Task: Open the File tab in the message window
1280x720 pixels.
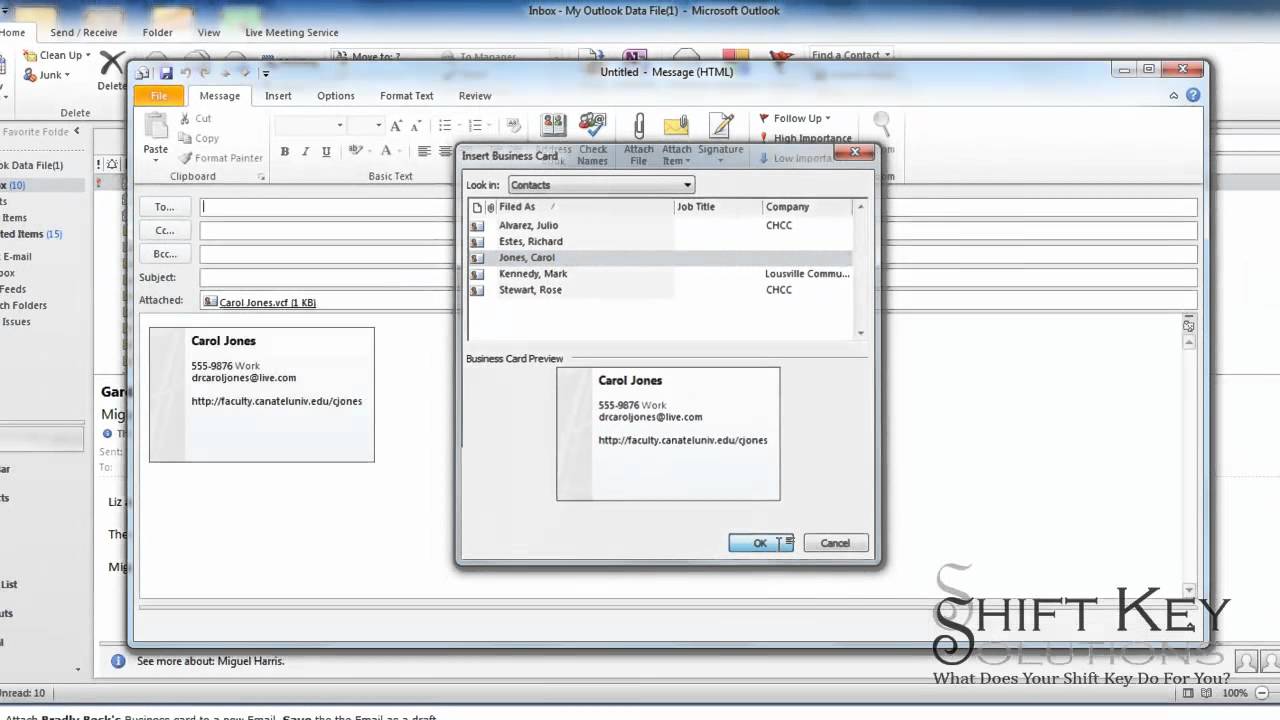Action: (x=159, y=96)
